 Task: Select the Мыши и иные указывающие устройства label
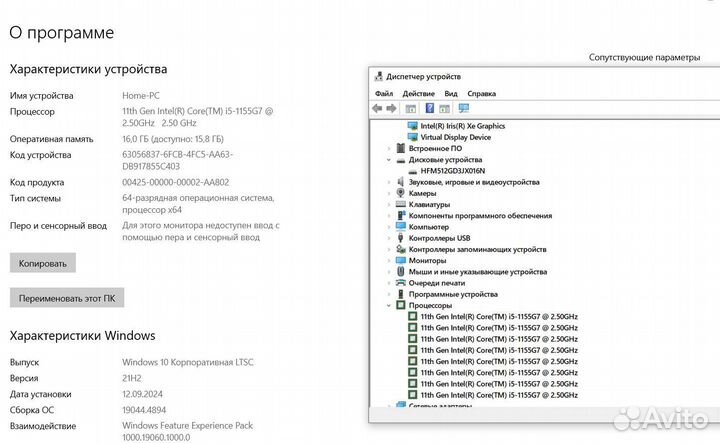pyautogui.click(x=478, y=271)
